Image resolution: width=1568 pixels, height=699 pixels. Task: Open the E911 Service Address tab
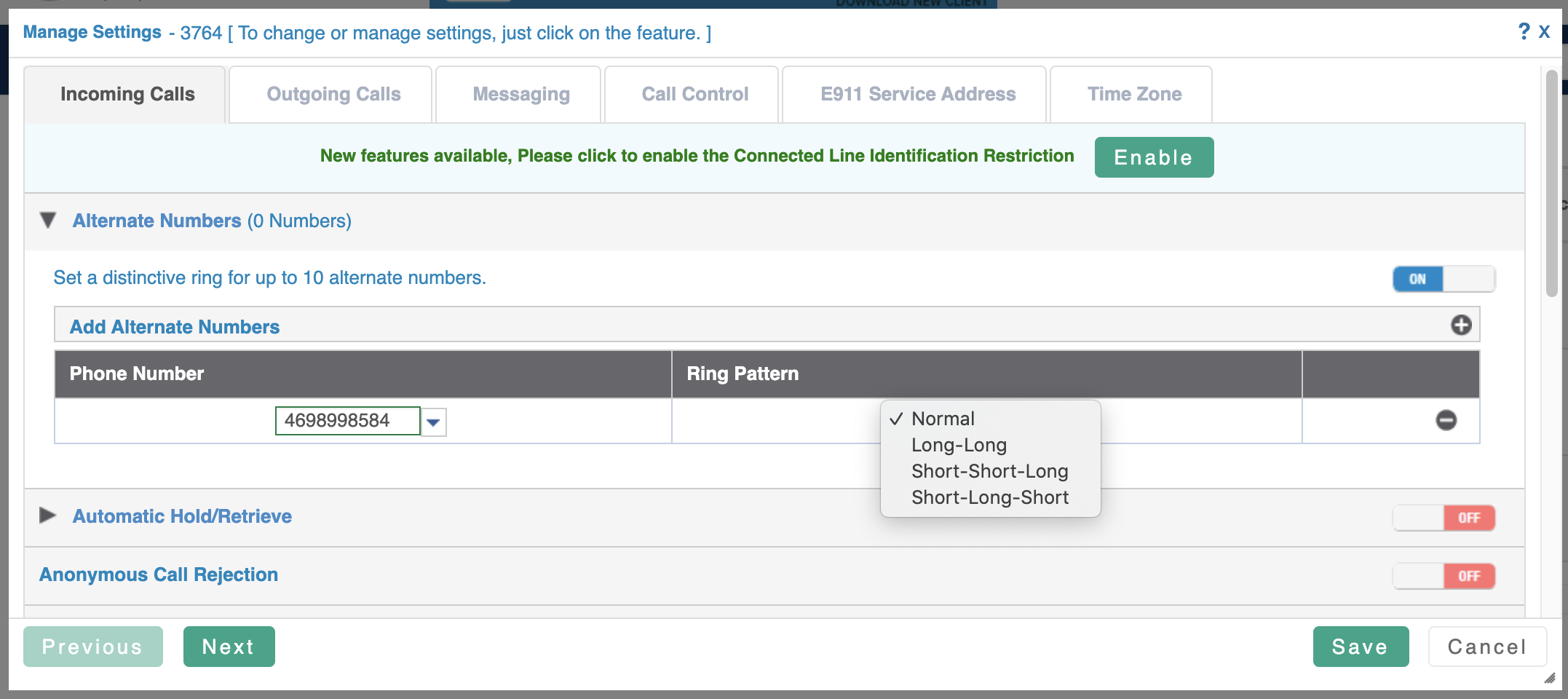tap(917, 94)
